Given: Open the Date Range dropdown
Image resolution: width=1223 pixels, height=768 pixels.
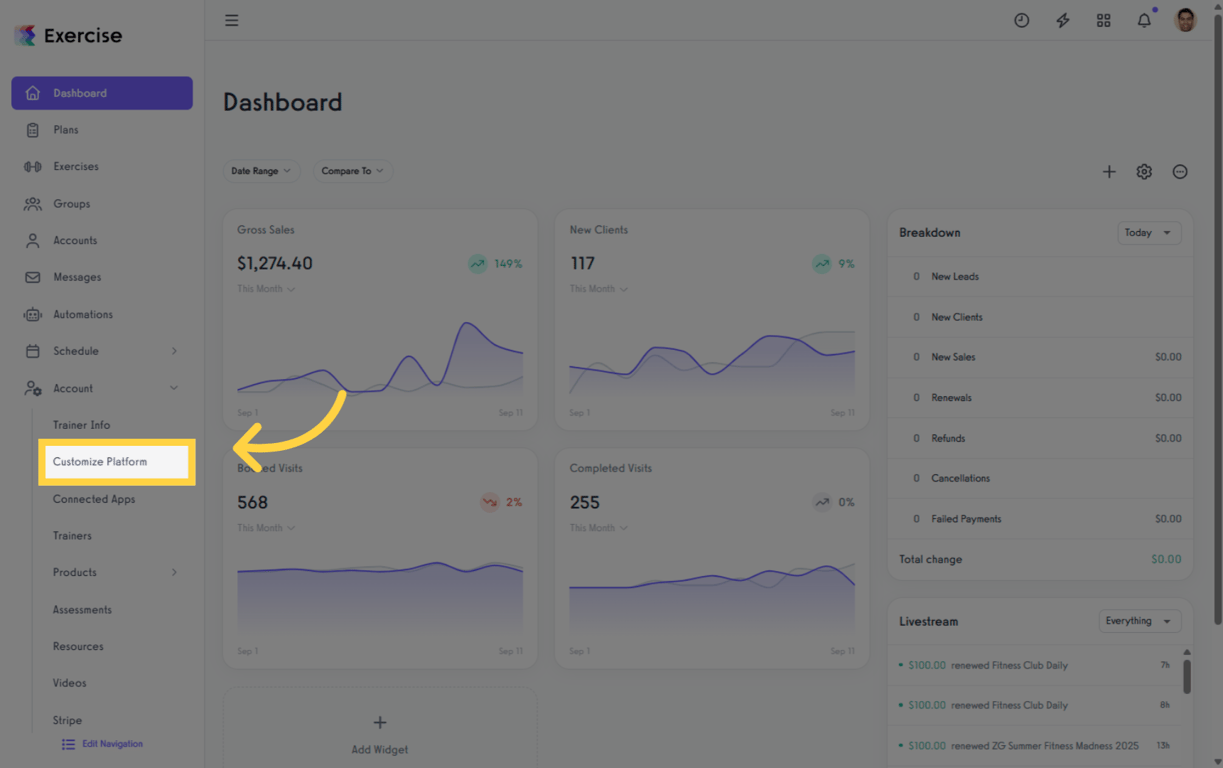Looking at the screenshot, I should [261, 171].
